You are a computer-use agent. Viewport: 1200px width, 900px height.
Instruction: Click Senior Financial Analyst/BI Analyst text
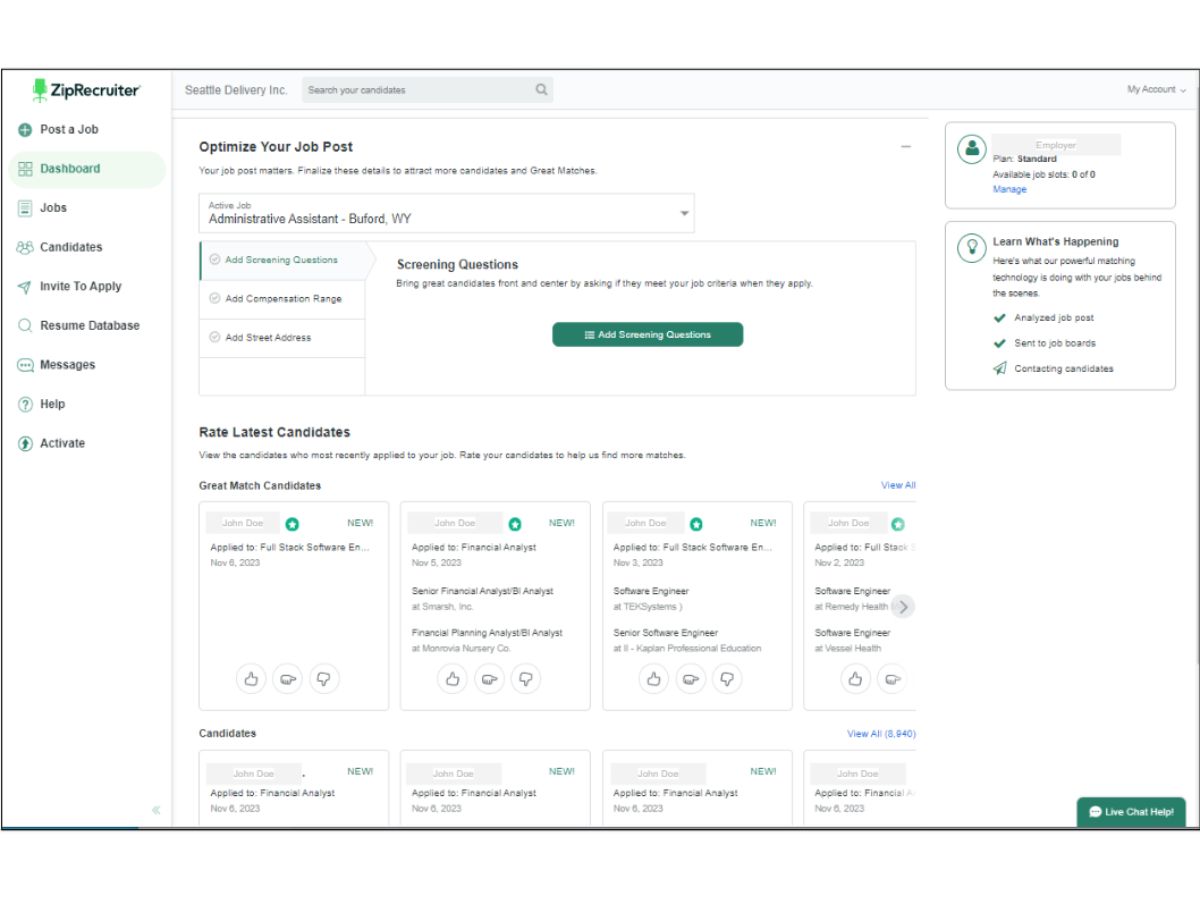(482, 592)
